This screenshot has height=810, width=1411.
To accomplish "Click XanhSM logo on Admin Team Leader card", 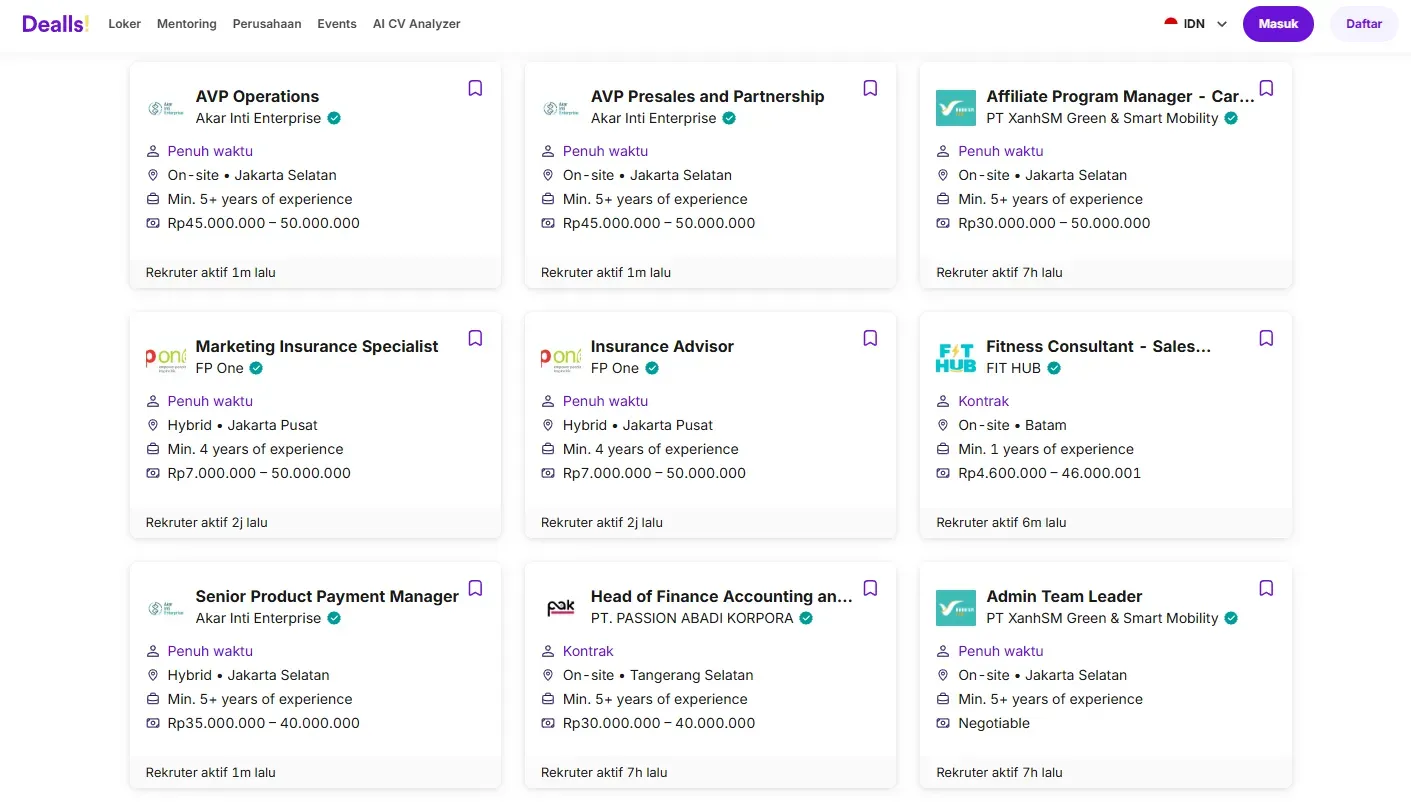I will [x=956, y=608].
